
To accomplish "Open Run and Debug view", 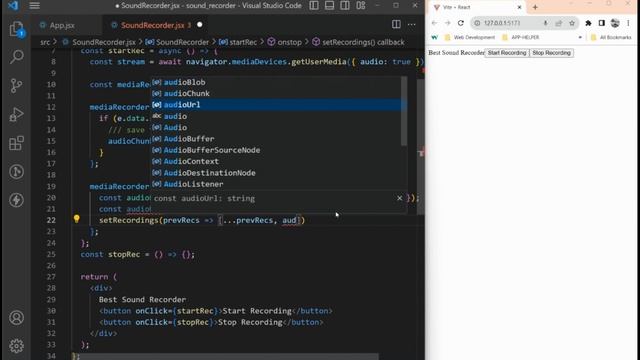I will coord(16,114).
